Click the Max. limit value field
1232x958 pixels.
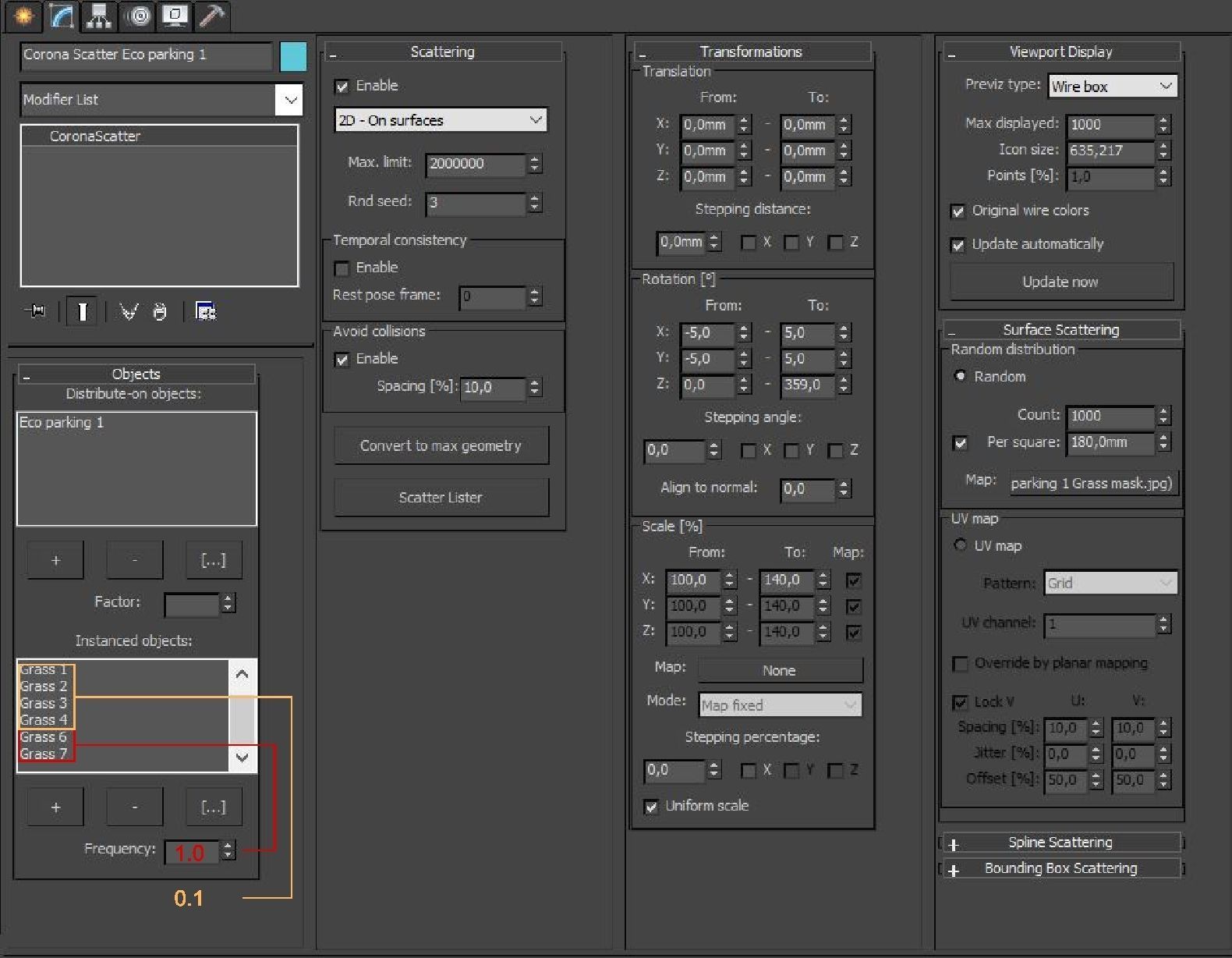point(476,164)
